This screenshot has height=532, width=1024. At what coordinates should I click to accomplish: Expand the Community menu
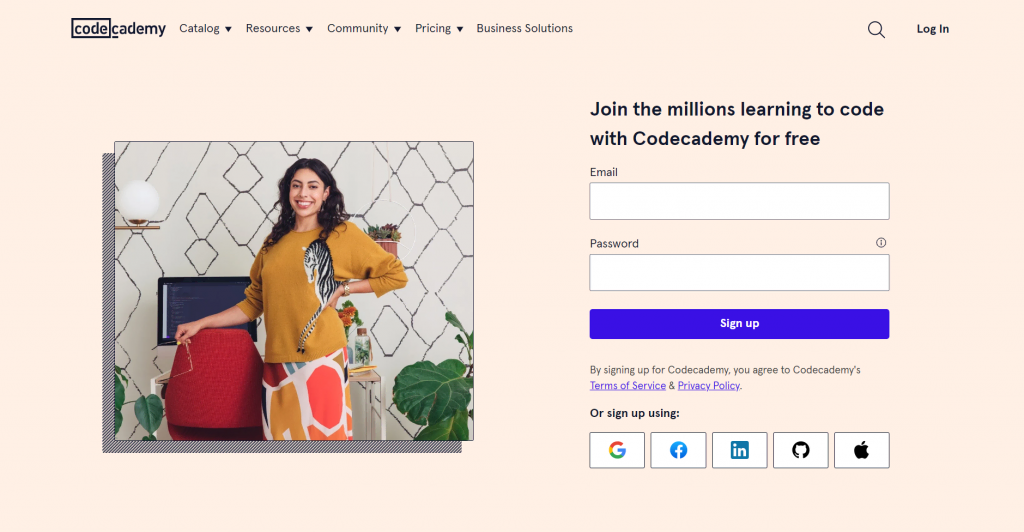[x=364, y=28]
